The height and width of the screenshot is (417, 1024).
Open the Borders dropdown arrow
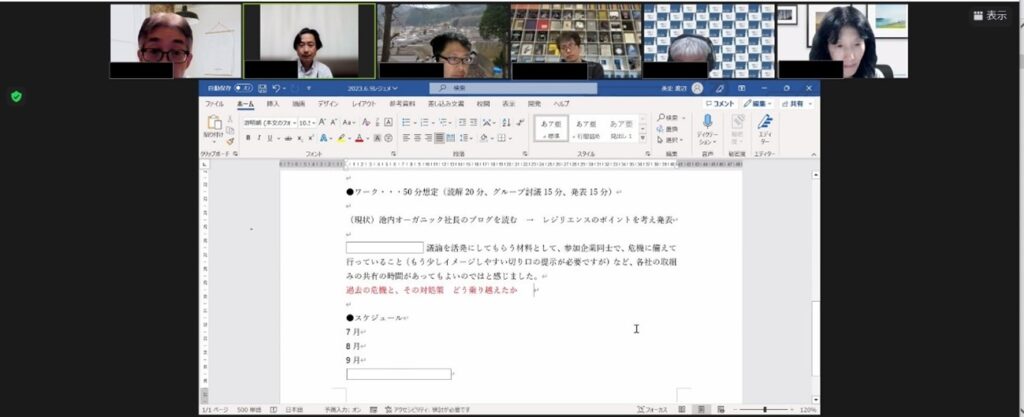click(x=509, y=138)
